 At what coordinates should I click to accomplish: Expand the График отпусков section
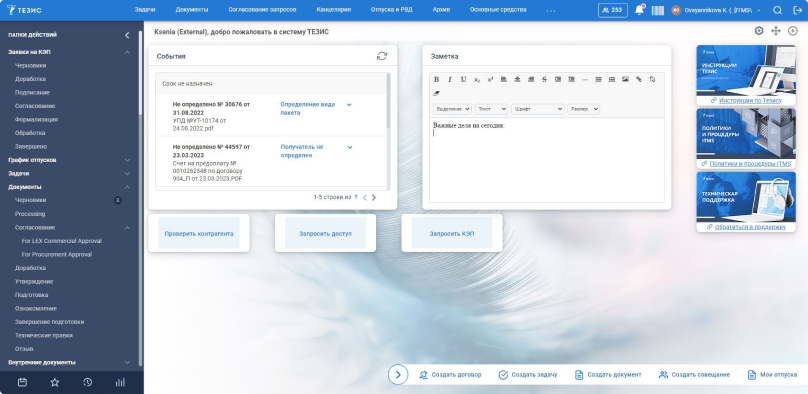point(127,160)
